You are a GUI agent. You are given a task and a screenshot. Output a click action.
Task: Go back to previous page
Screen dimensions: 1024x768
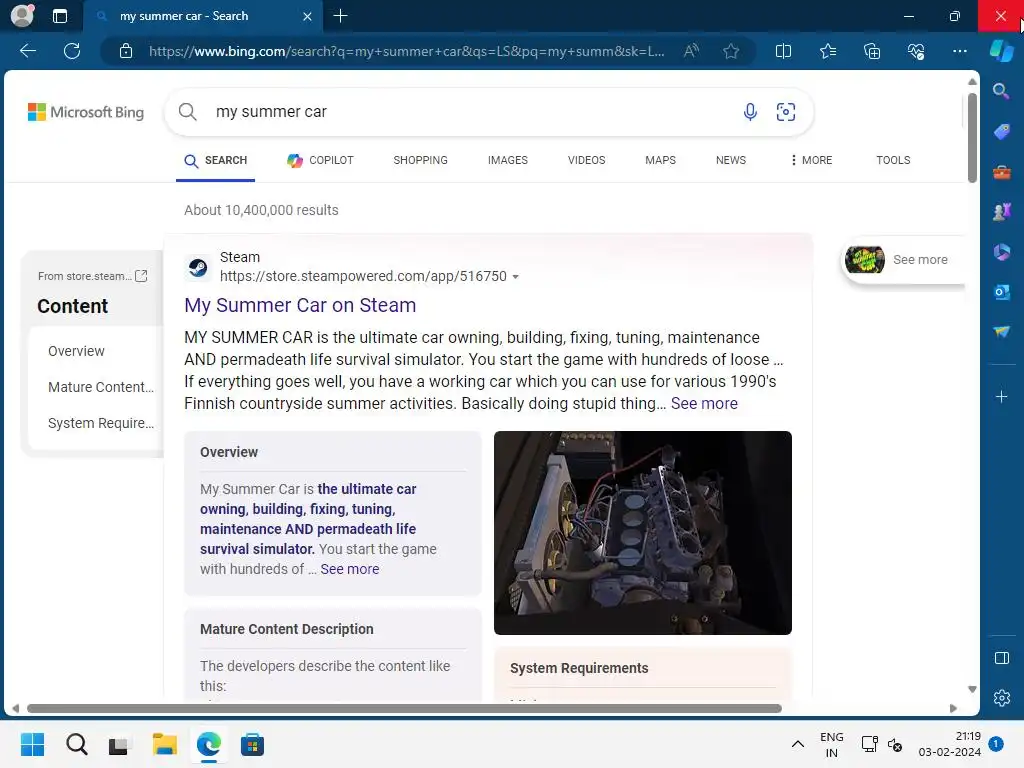coord(28,51)
